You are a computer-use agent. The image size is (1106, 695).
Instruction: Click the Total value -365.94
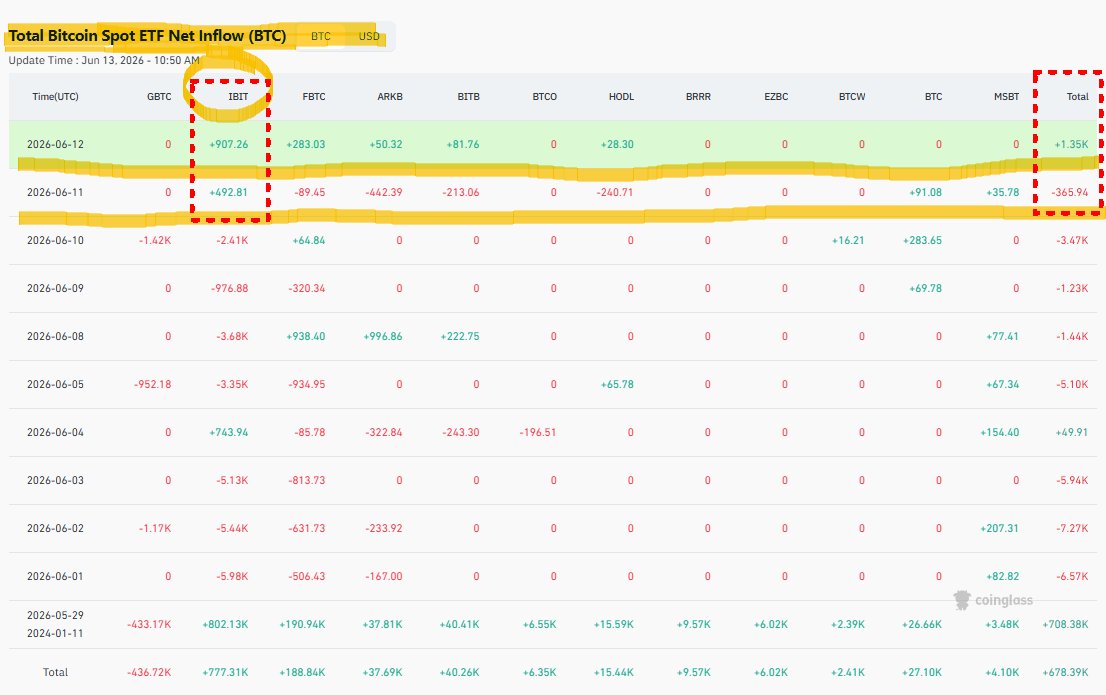click(x=1069, y=193)
